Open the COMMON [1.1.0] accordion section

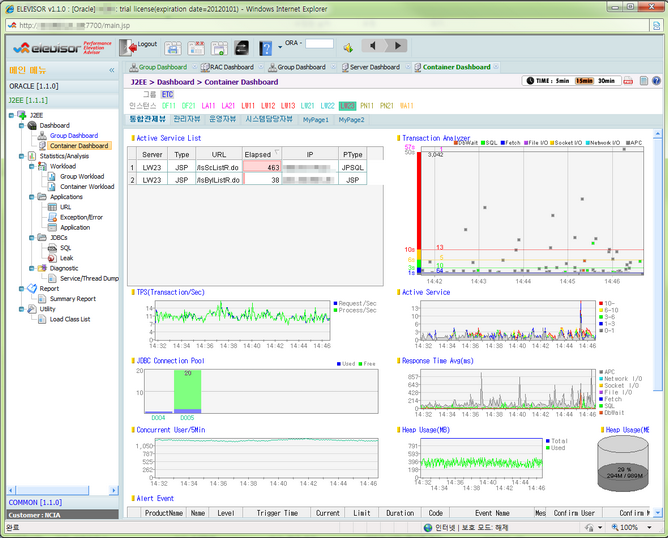[x=63, y=503]
